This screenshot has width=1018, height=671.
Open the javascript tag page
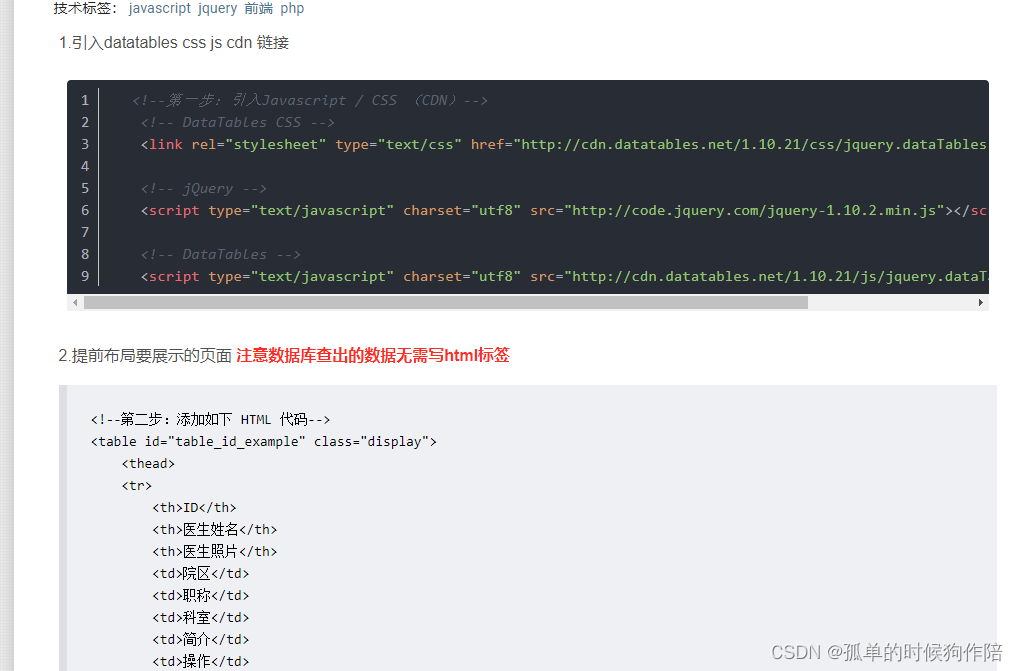click(160, 8)
